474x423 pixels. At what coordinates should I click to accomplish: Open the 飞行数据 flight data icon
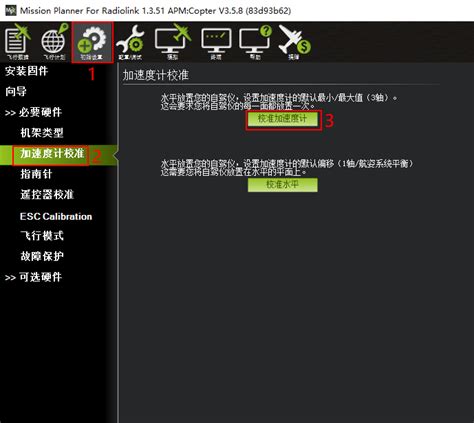18,42
